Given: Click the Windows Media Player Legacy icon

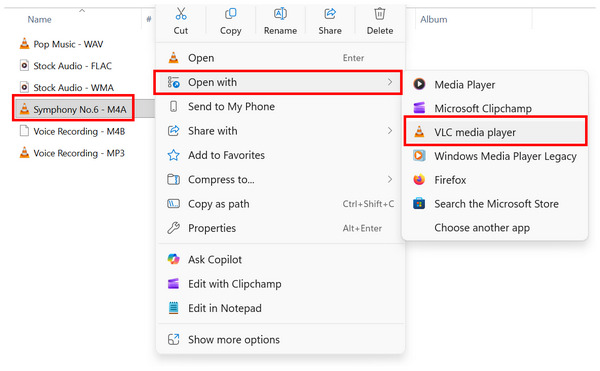Looking at the screenshot, I should (419, 156).
